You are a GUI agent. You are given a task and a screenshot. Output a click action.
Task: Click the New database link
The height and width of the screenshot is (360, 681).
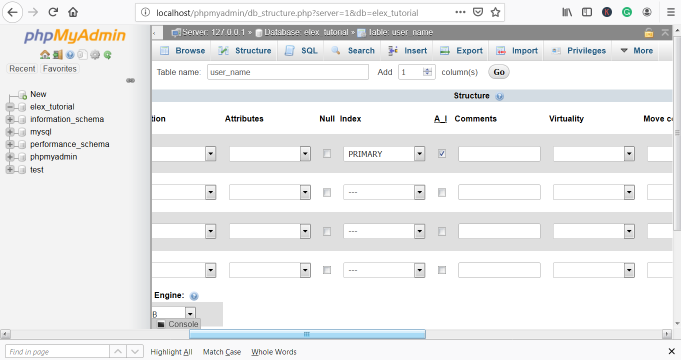point(38,94)
